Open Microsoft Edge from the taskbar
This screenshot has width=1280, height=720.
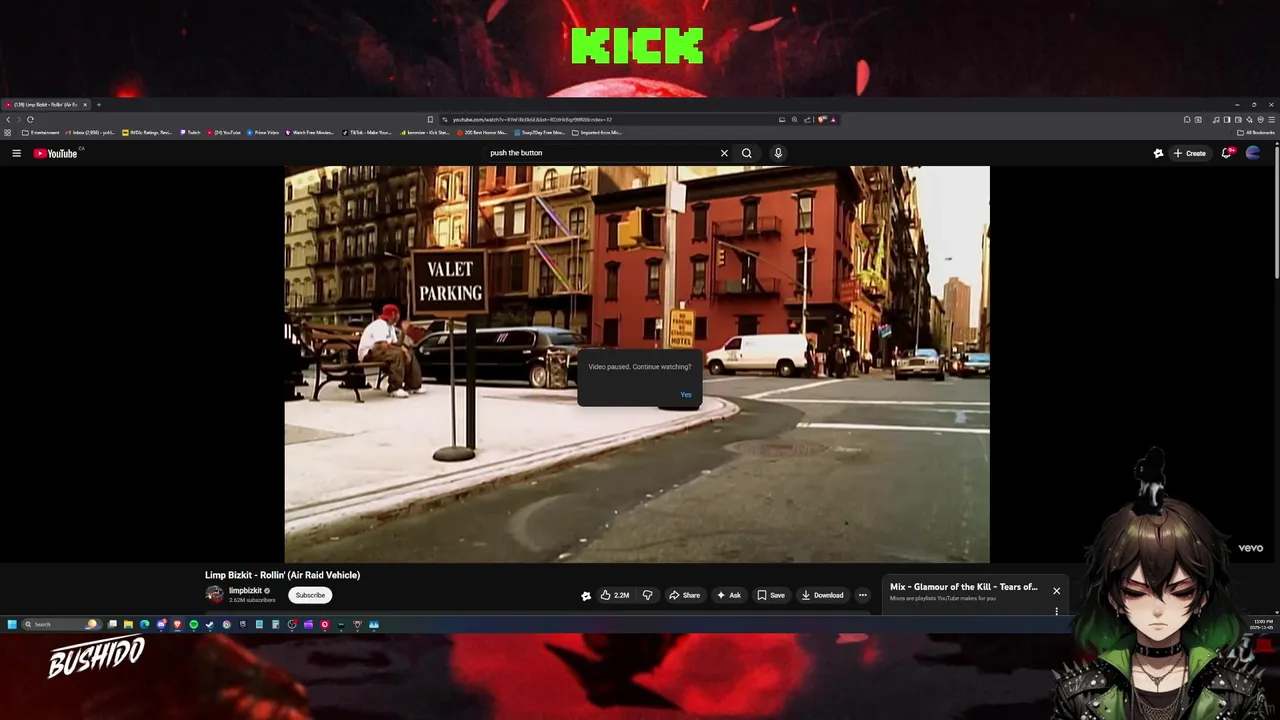145,625
